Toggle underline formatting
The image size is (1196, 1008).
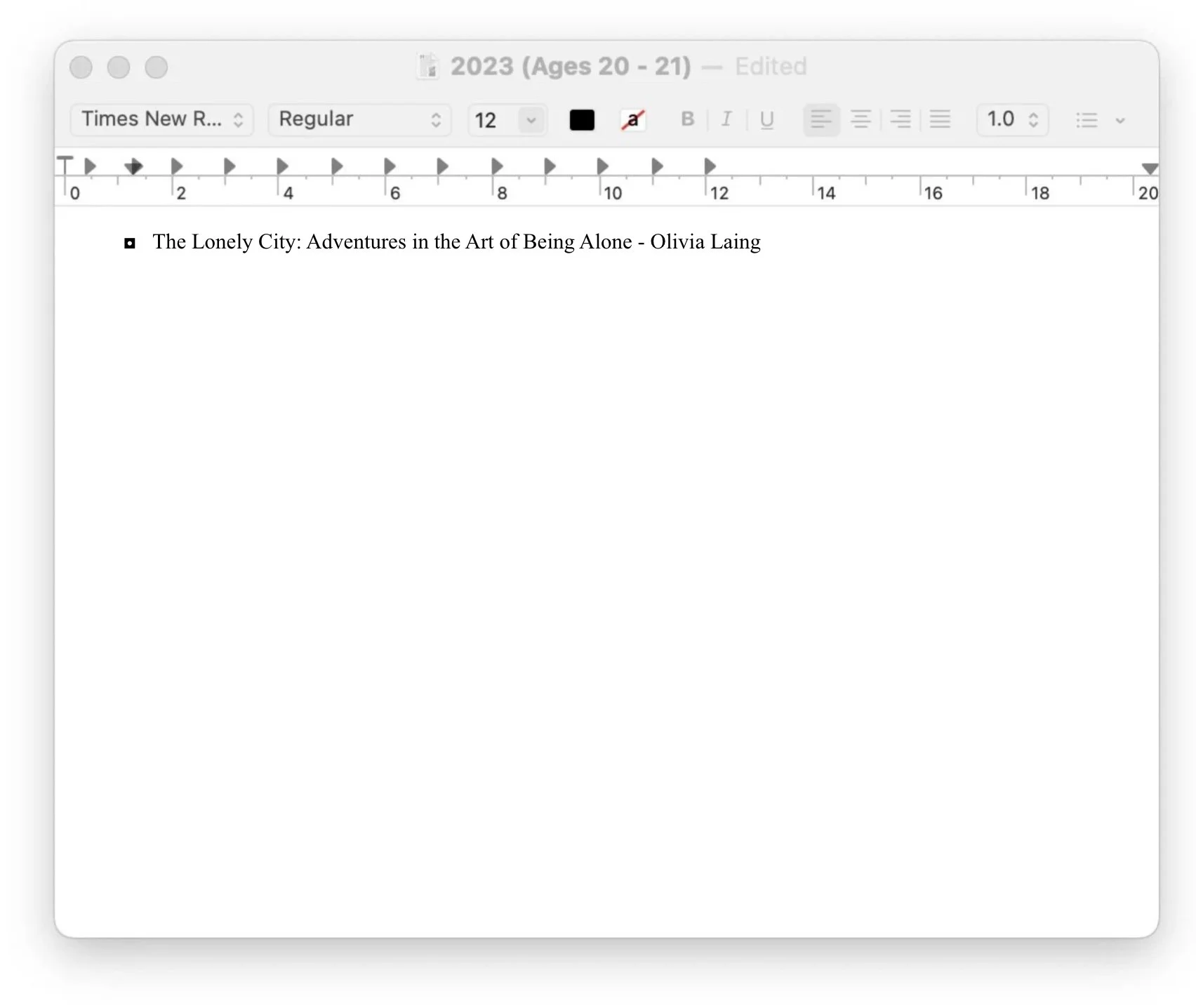[x=766, y=119]
